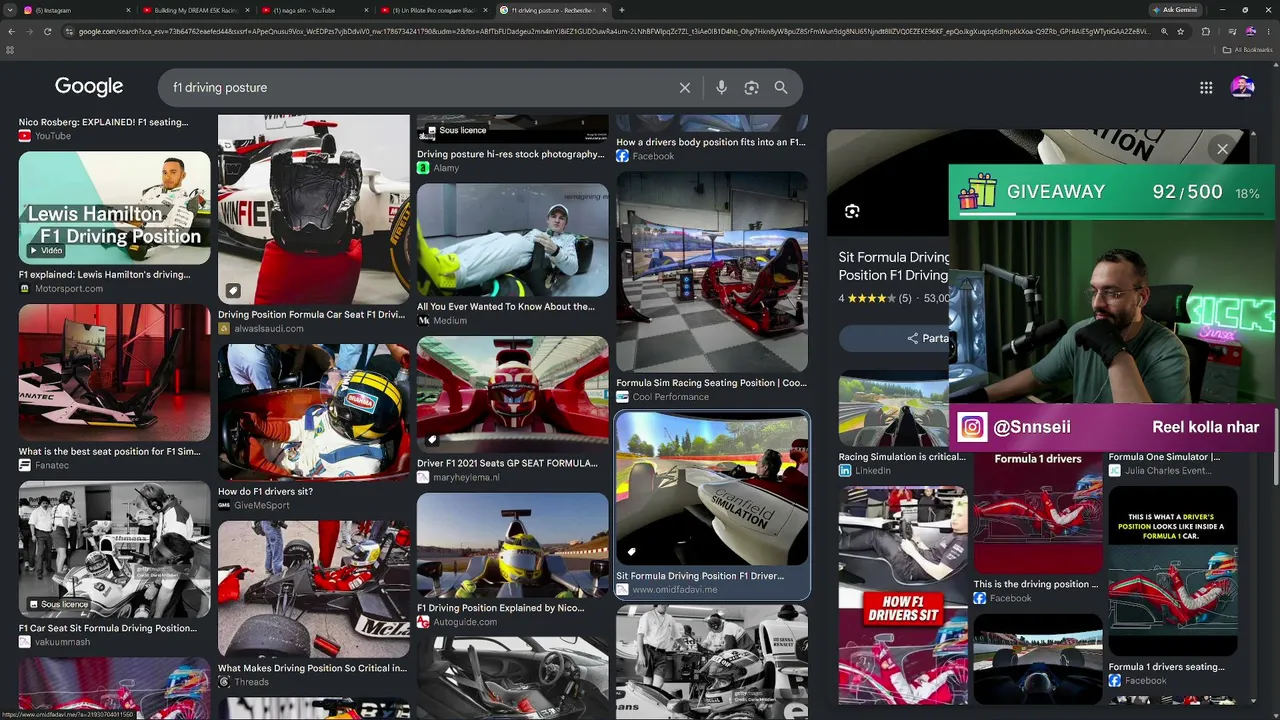Open the Alamy source link
1280x720 pixels.
click(446, 168)
